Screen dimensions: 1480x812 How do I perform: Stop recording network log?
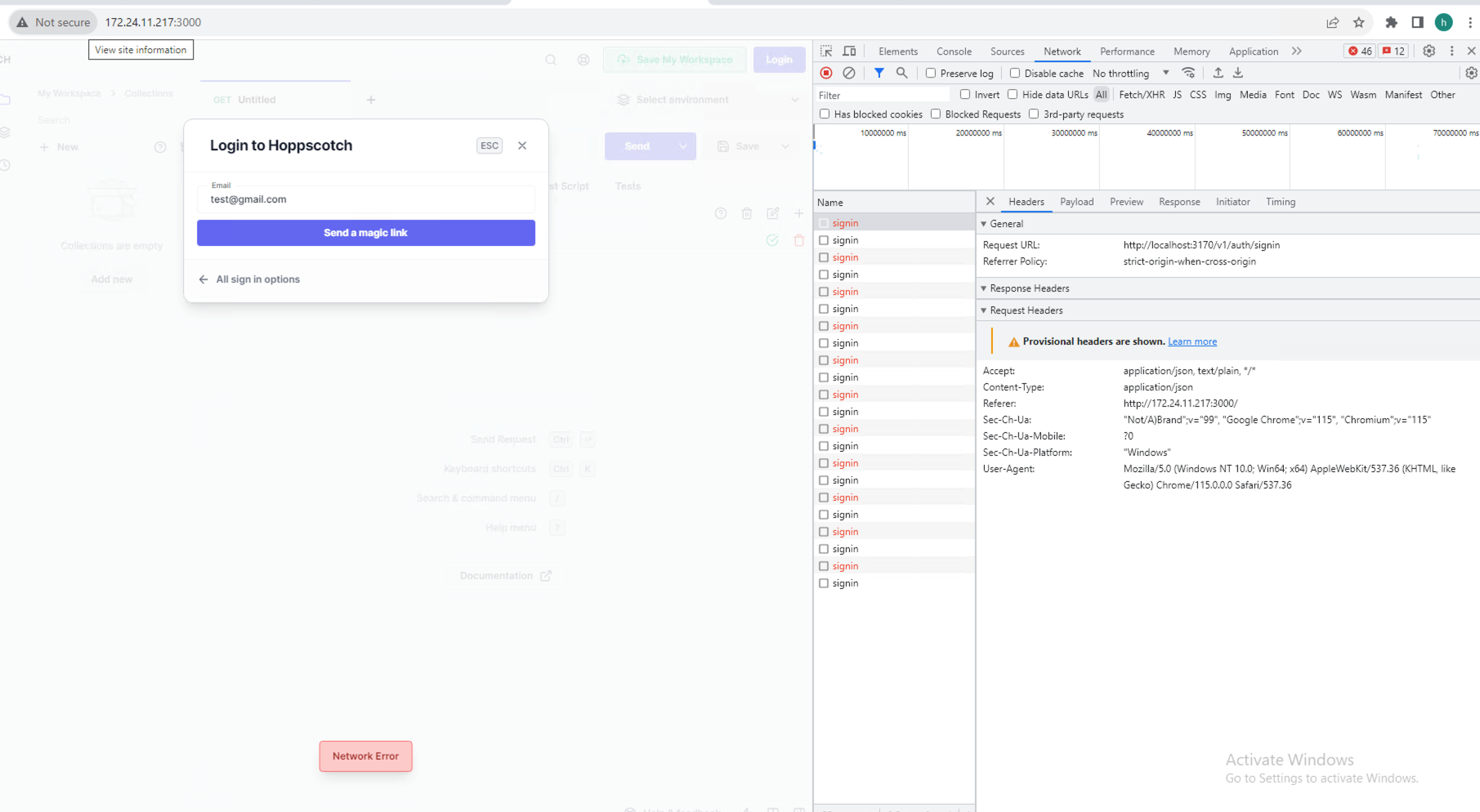pos(826,73)
